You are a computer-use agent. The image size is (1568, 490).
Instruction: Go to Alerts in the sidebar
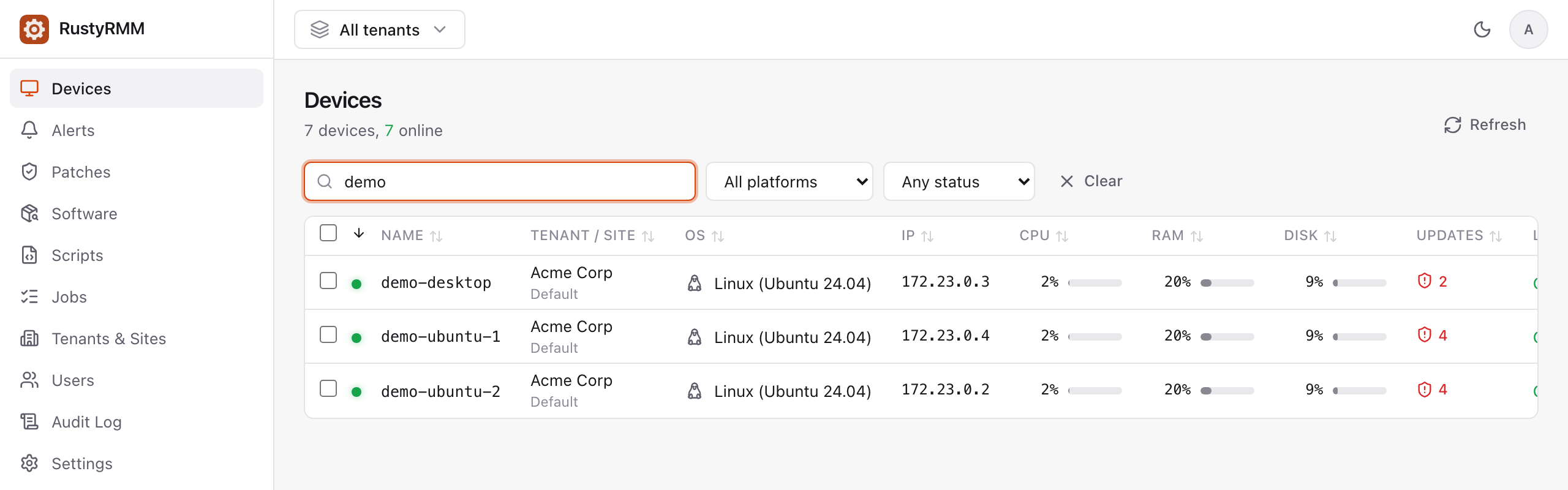pos(137,130)
